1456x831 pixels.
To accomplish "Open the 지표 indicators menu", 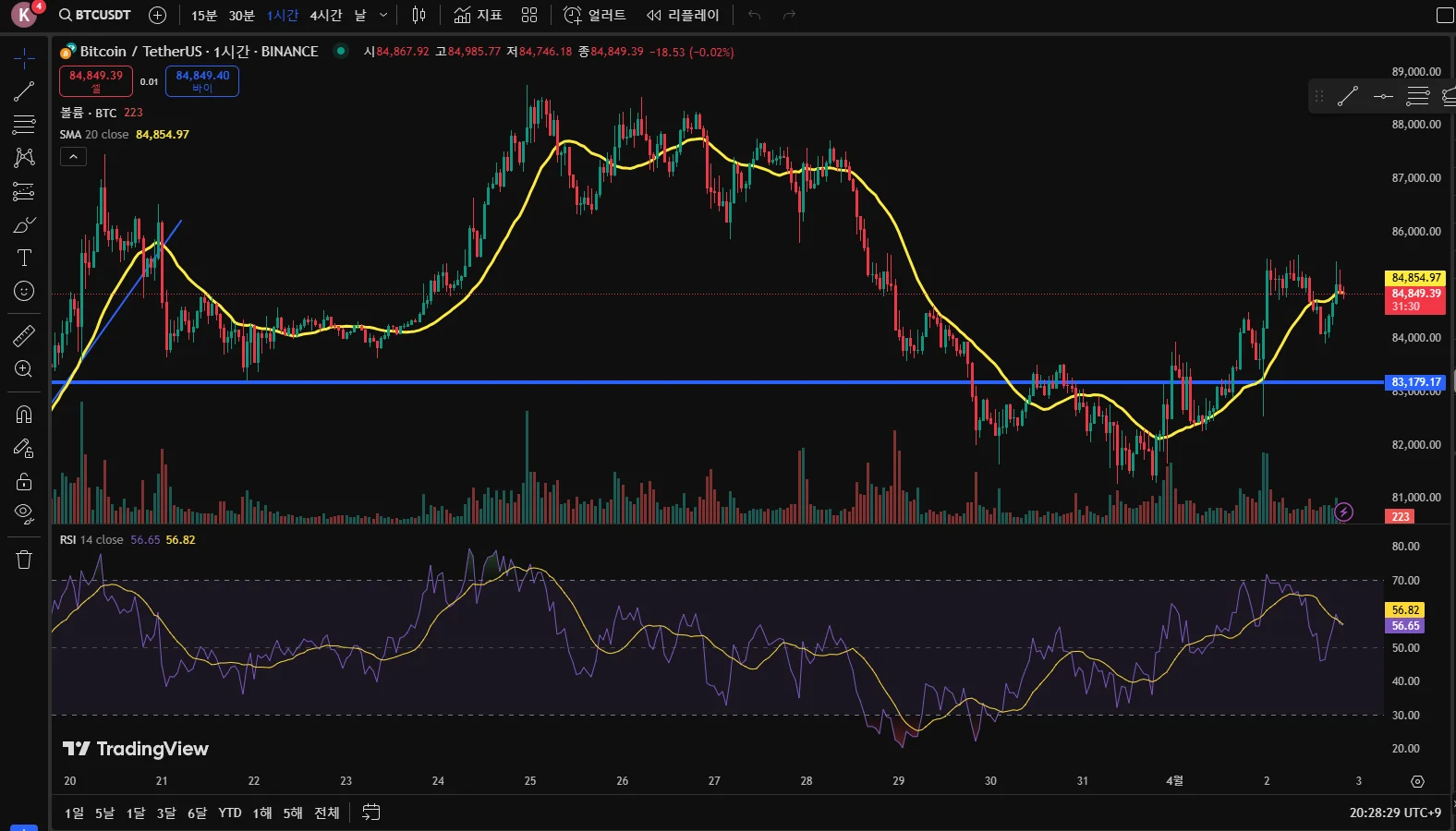I will (x=479, y=16).
